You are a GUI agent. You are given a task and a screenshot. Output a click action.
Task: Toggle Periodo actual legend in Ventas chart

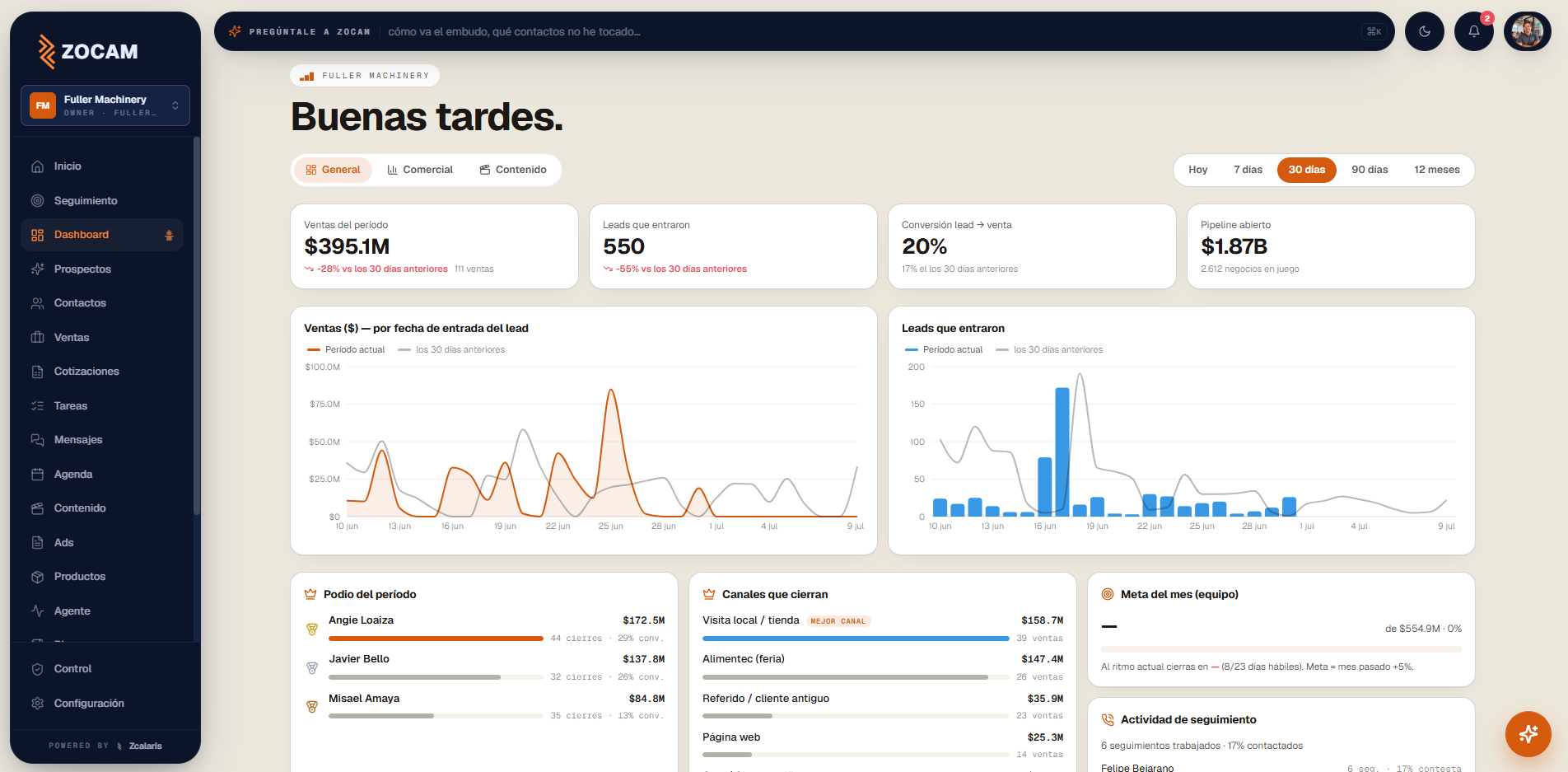[x=346, y=349]
